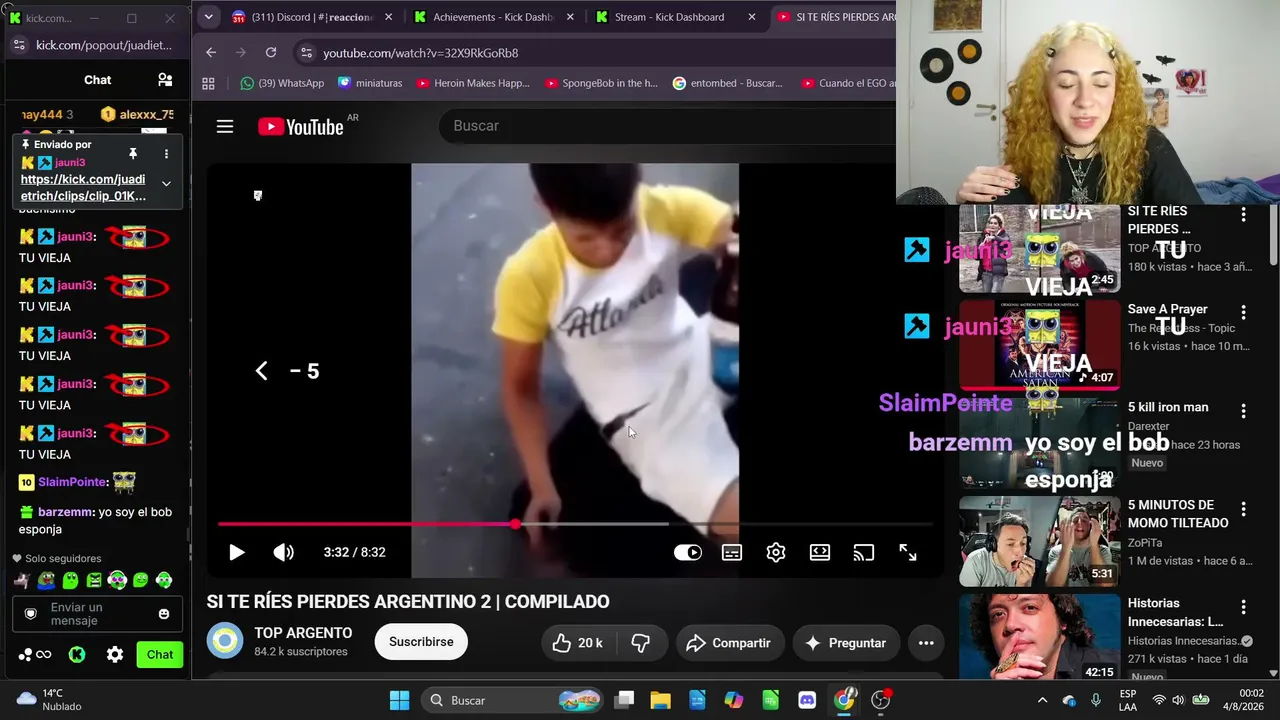Open the TOP ARGENTO channel name link
The image size is (1280, 720).
click(x=303, y=633)
